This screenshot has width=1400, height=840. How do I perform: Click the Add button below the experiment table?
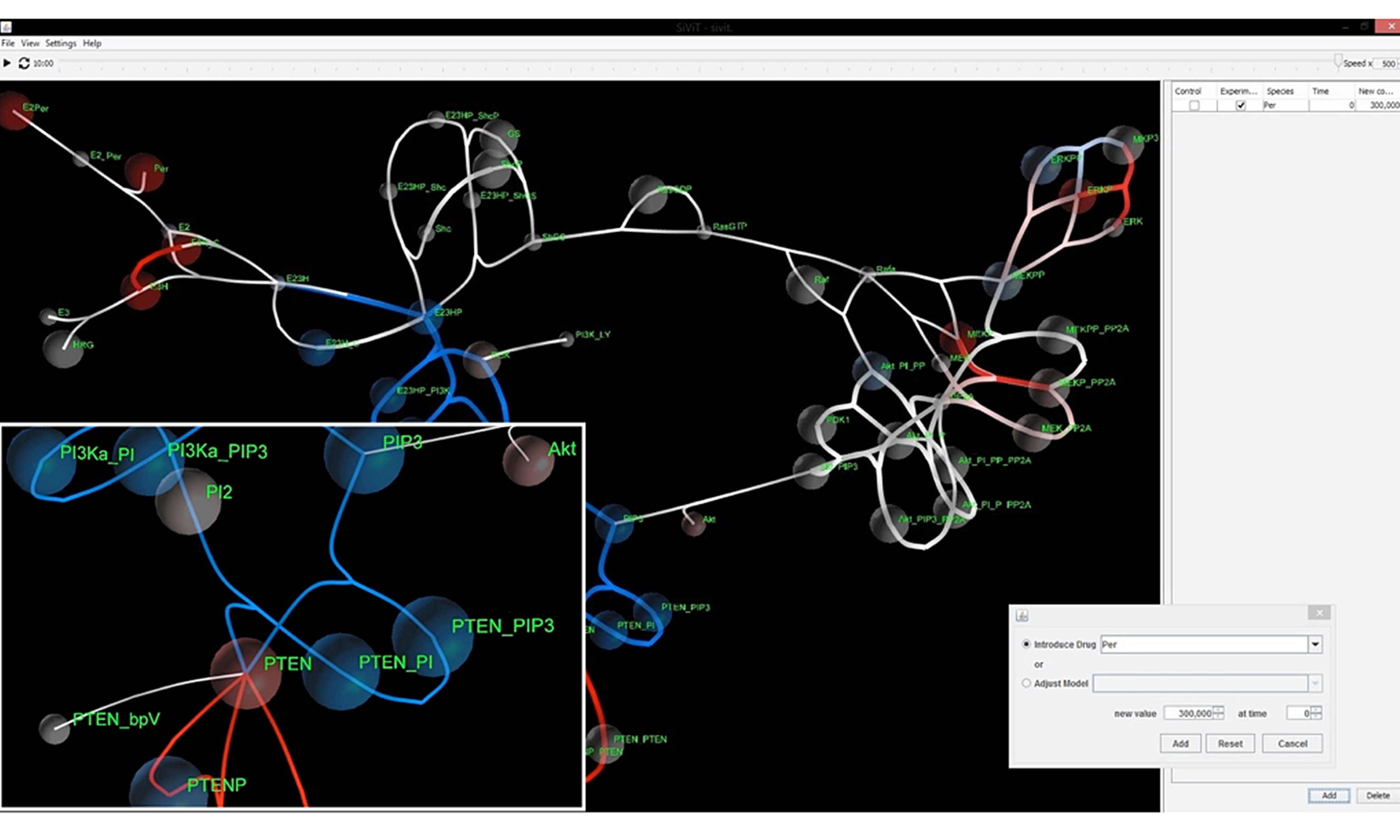(x=1329, y=795)
